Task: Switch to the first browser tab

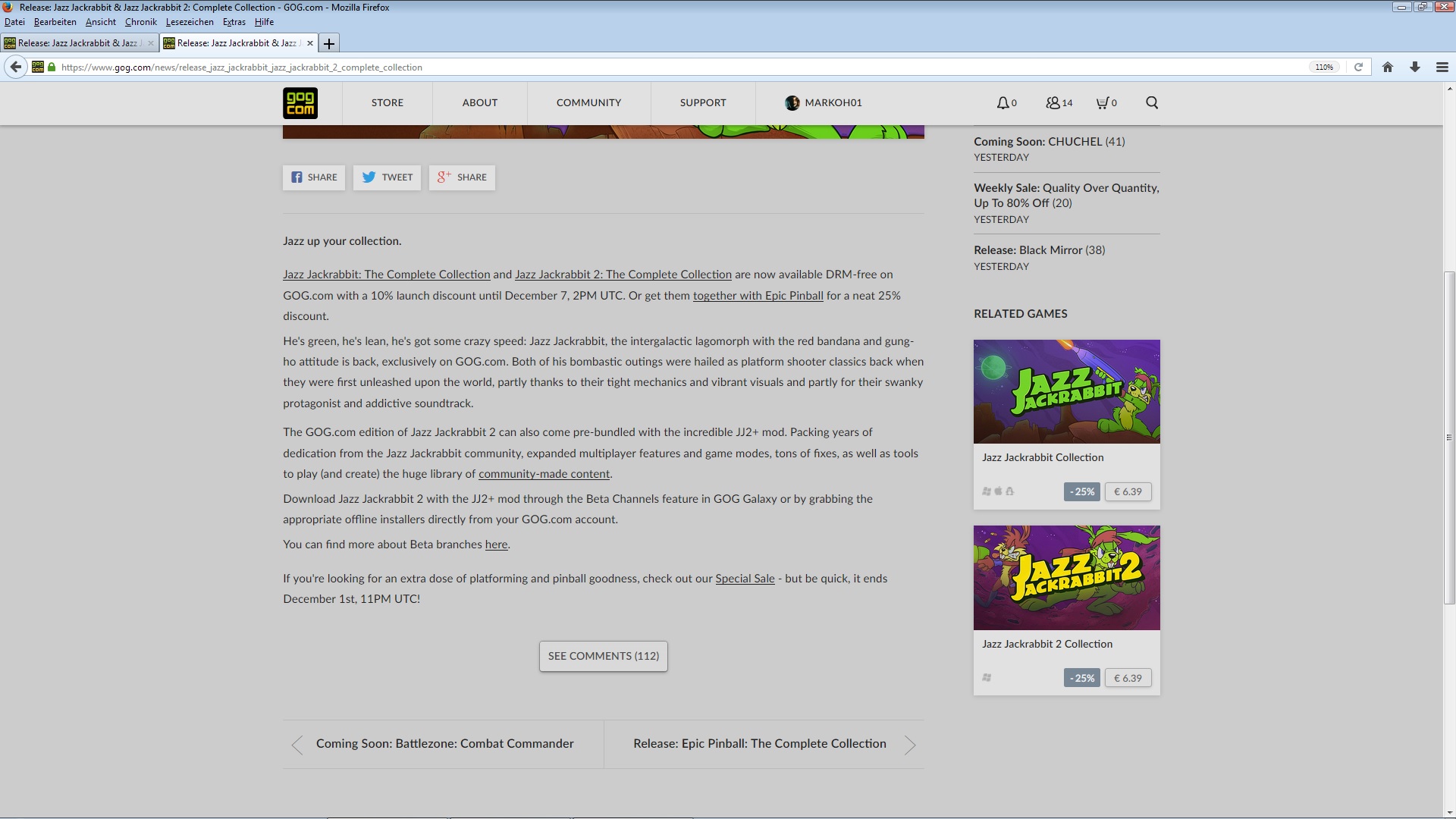Action: 79,43
